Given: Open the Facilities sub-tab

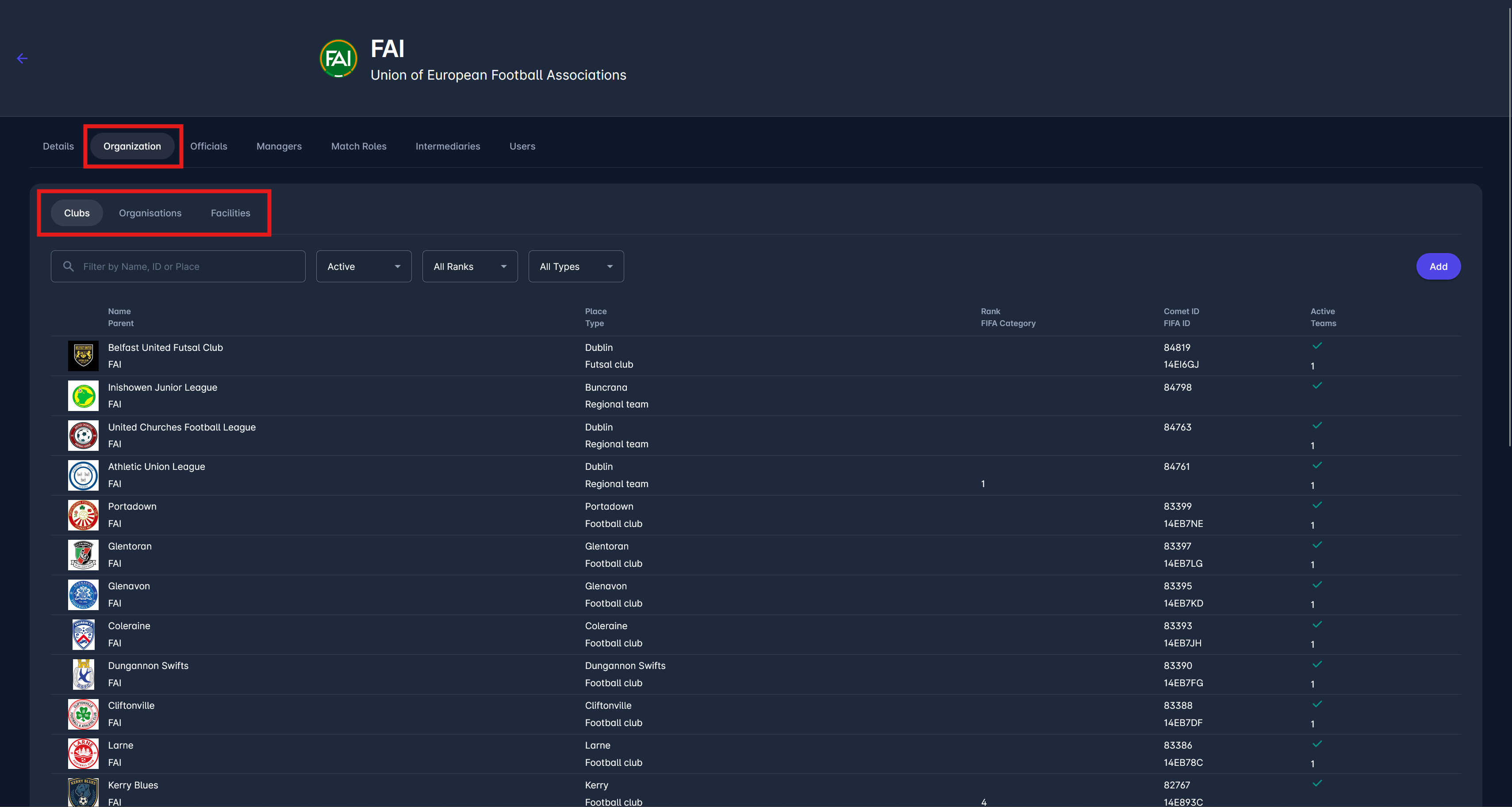Looking at the screenshot, I should click(x=230, y=213).
